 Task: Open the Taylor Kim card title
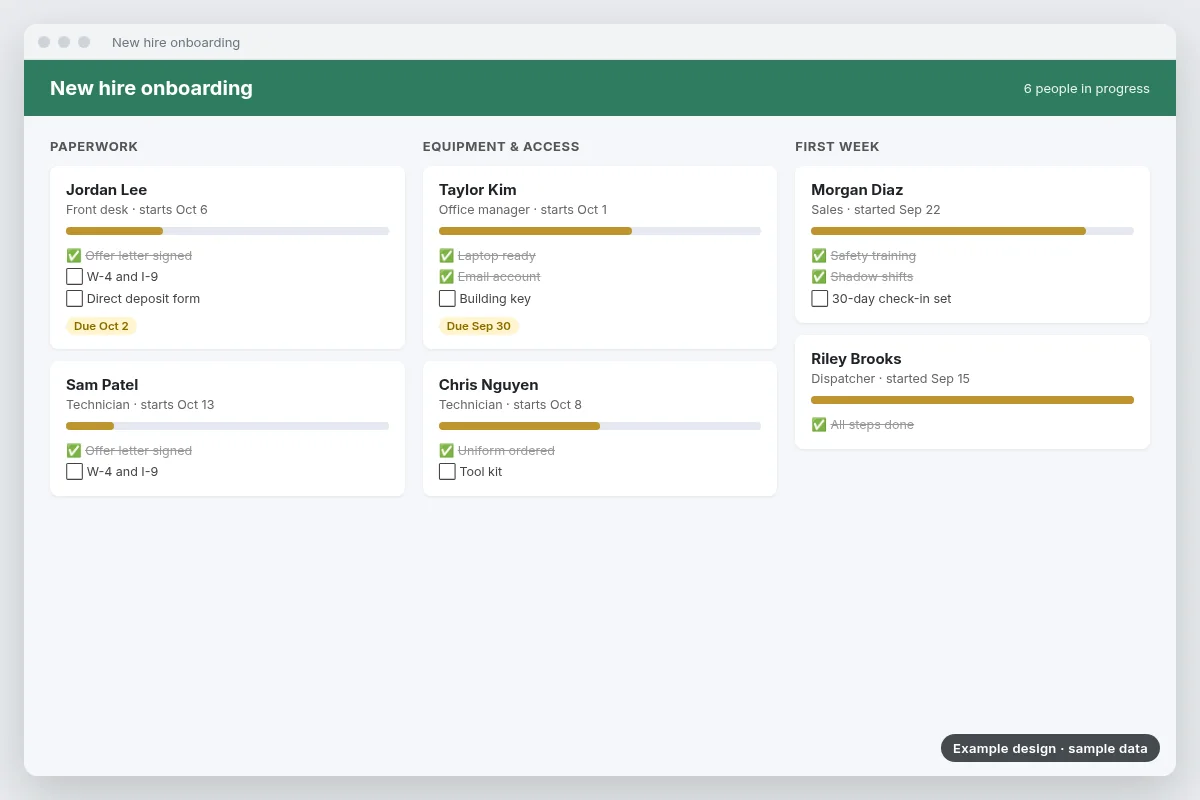point(478,190)
